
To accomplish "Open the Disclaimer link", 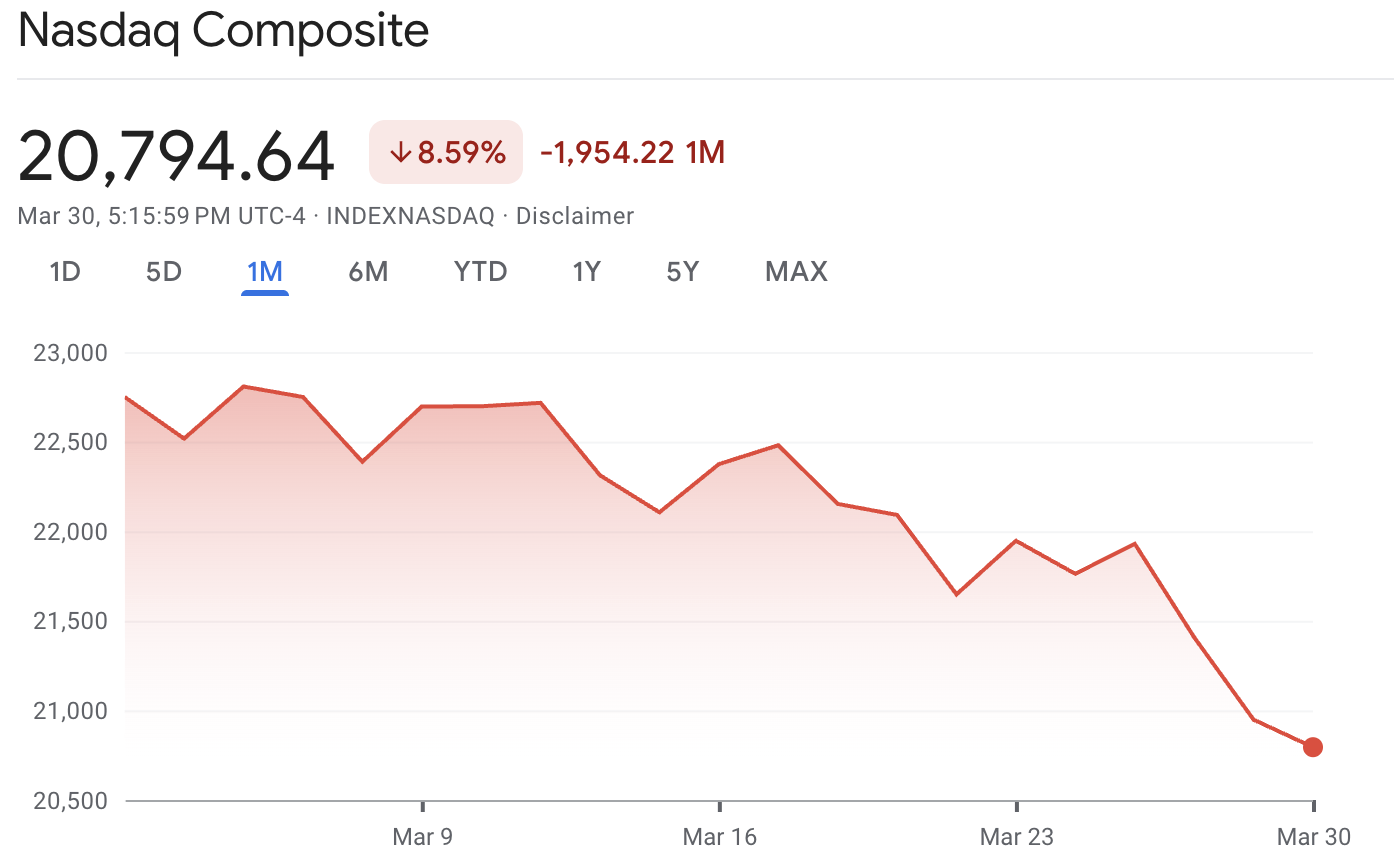I will 575,215.
